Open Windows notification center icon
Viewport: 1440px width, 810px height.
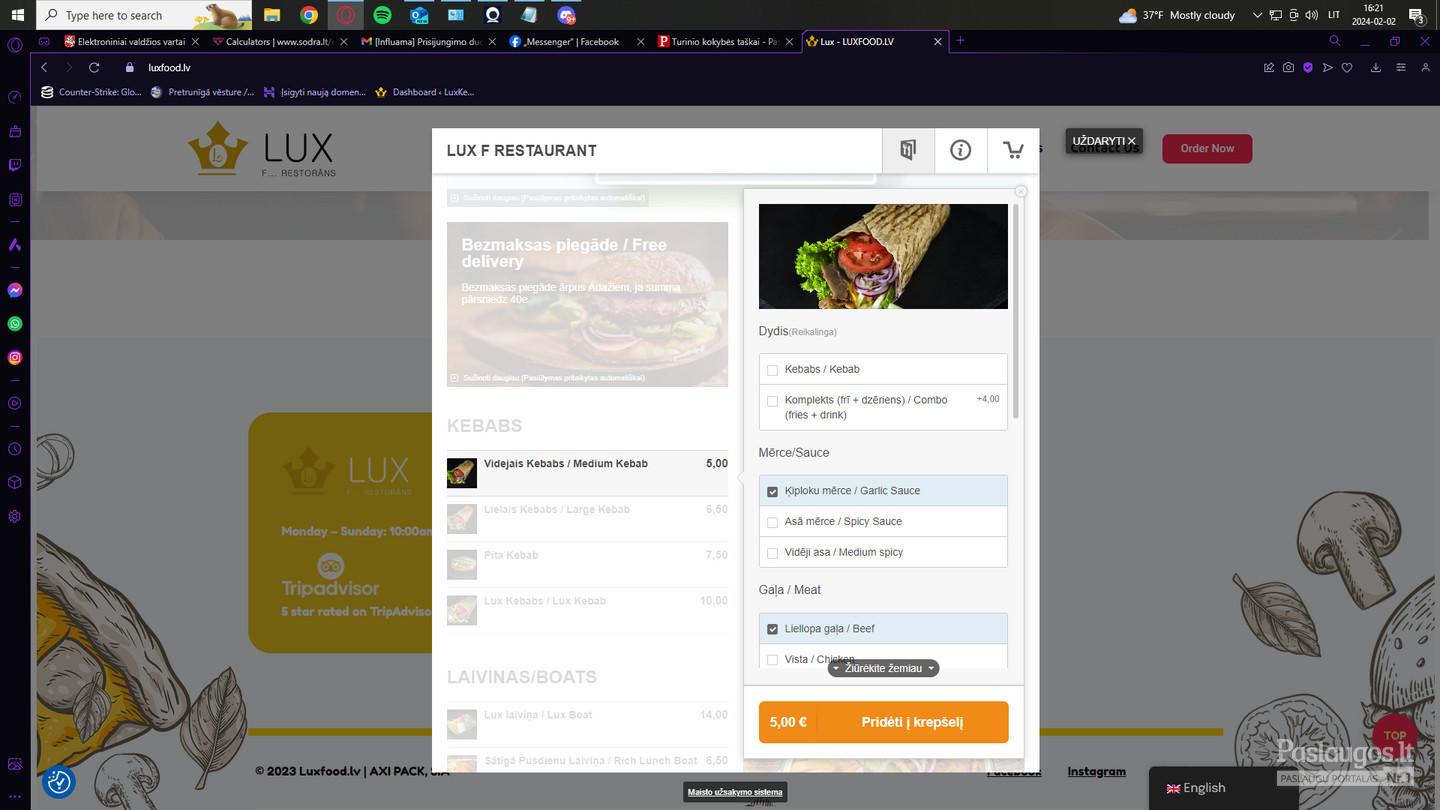1416,15
